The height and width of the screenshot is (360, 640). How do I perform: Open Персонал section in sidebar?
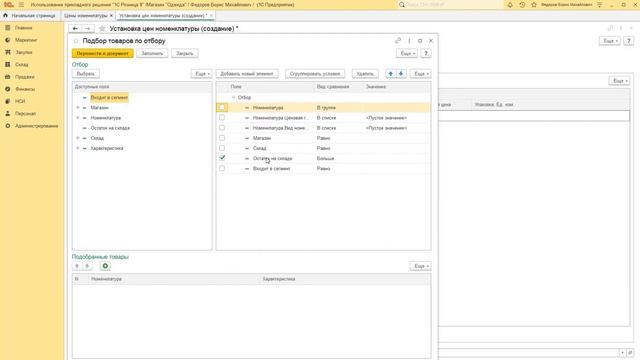pos(25,113)
